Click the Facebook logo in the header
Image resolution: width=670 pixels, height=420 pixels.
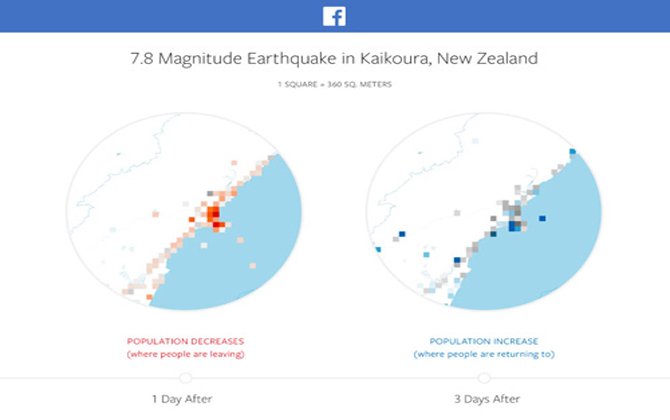tap(334, 16)
